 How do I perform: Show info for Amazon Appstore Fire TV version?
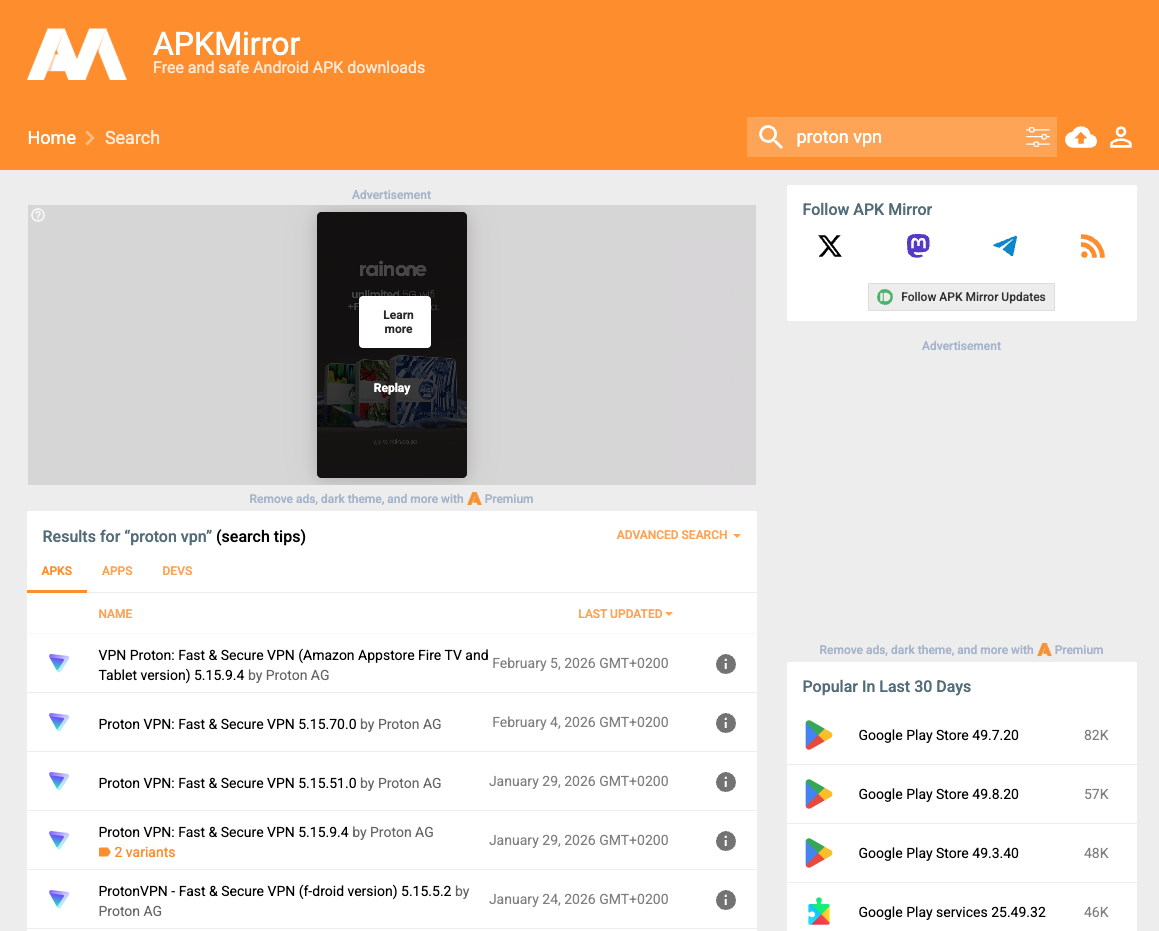[x=726, y=664]
